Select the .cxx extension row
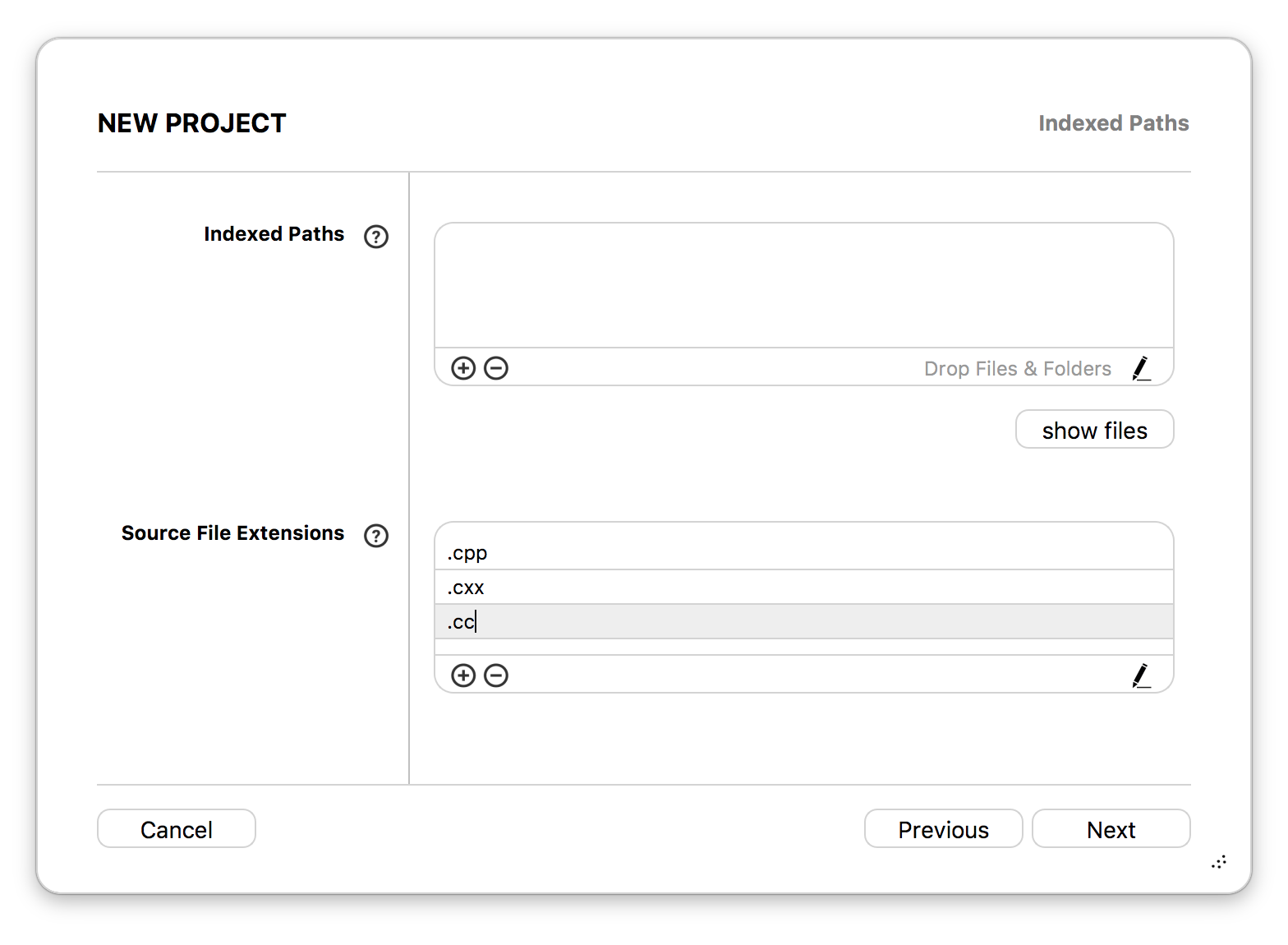This screenshot has width=1288, height=945. click(804, 588)
